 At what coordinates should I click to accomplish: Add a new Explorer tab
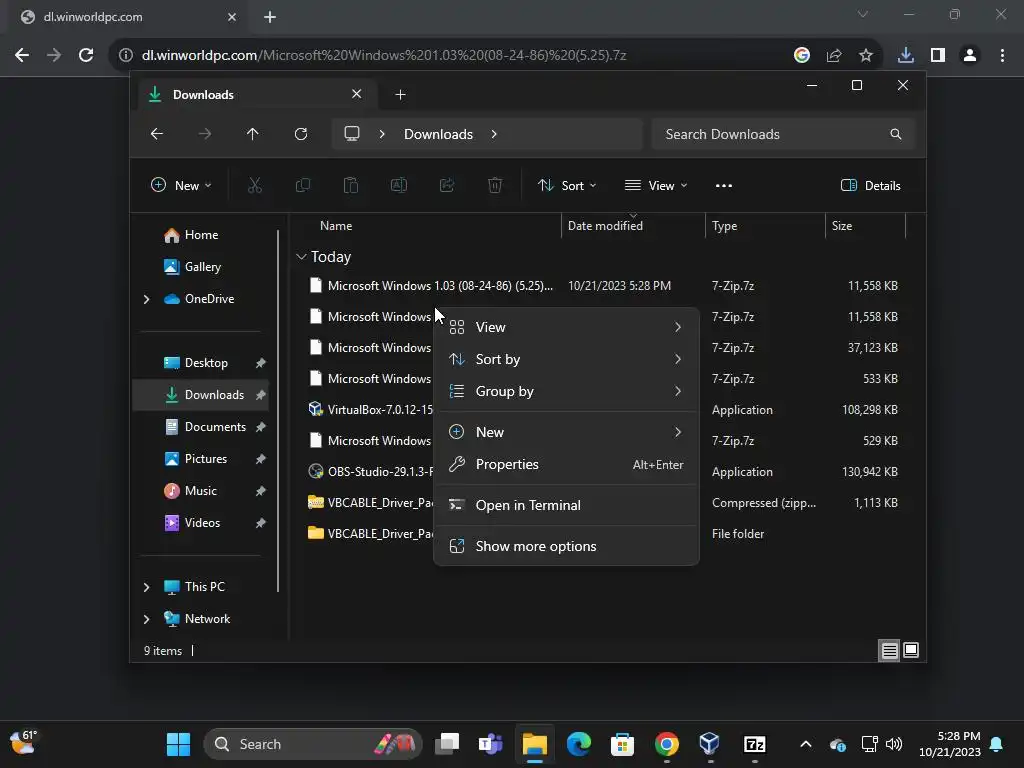tap(400, 95)
